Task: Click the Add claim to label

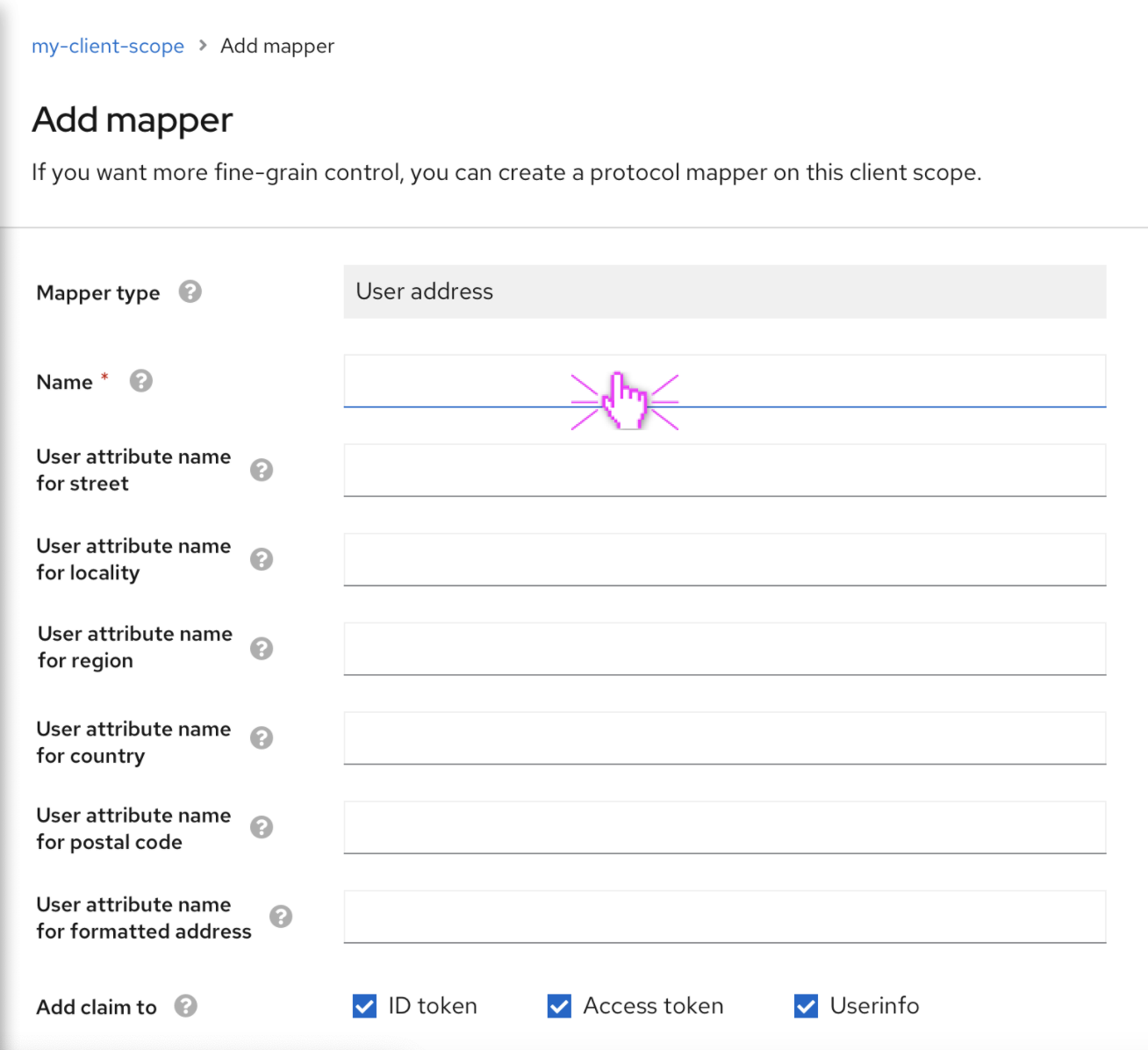Action: tap(97, 1007)
